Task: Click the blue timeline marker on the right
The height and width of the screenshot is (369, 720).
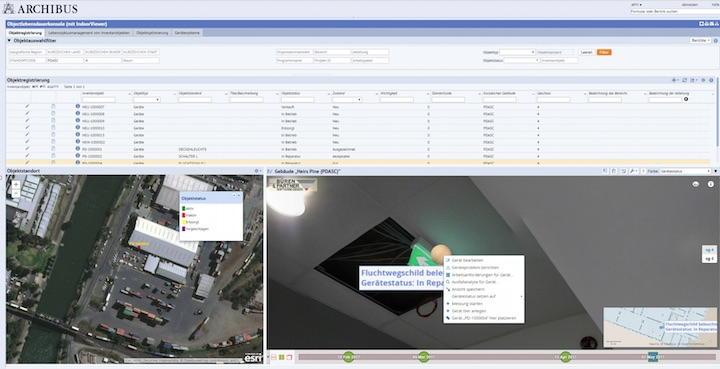Action: (x=652, y=357)
